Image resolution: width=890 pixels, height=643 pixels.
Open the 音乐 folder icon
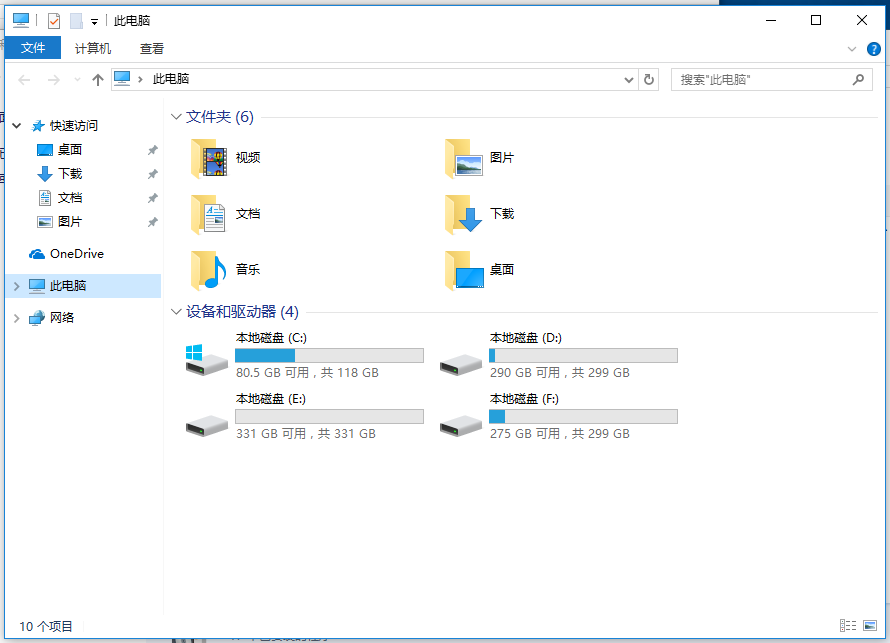(209, 270)
